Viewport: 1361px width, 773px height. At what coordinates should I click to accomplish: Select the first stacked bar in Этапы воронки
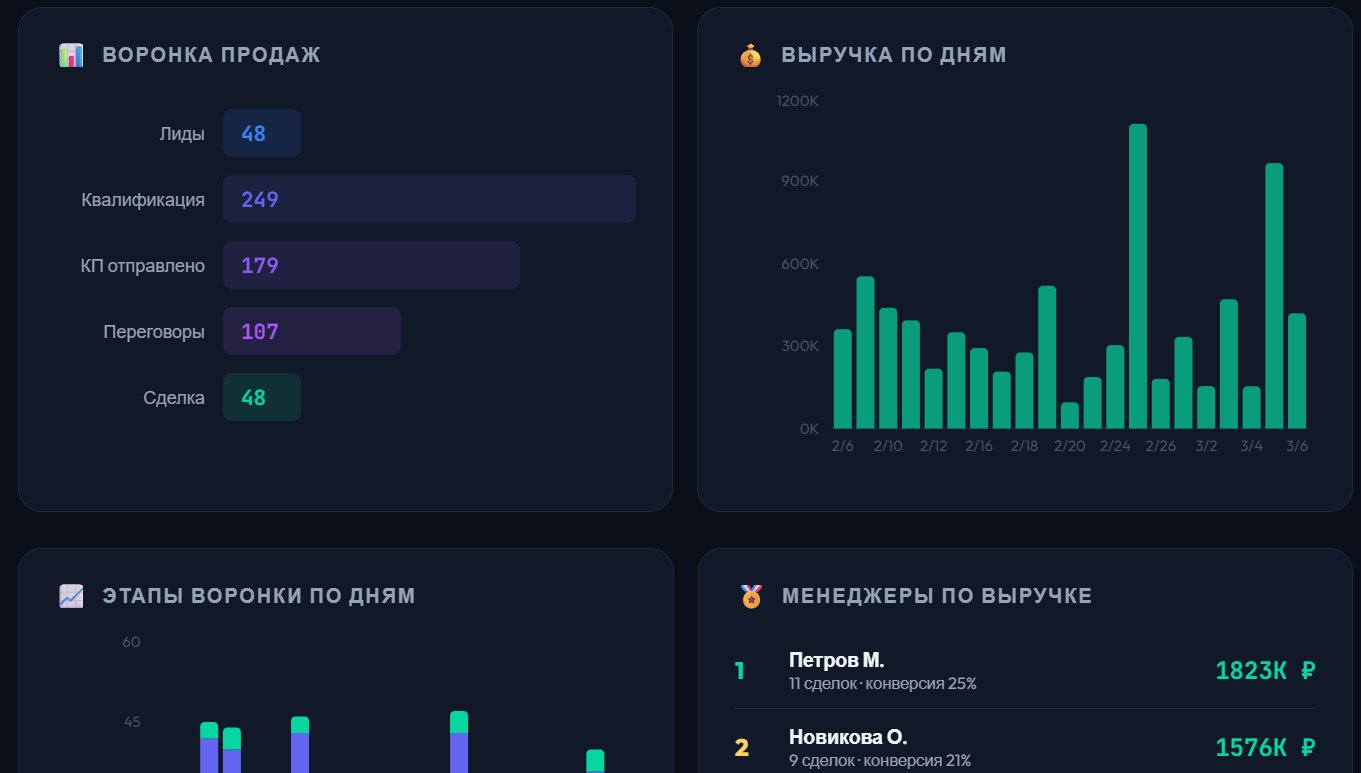coord(209,747)
